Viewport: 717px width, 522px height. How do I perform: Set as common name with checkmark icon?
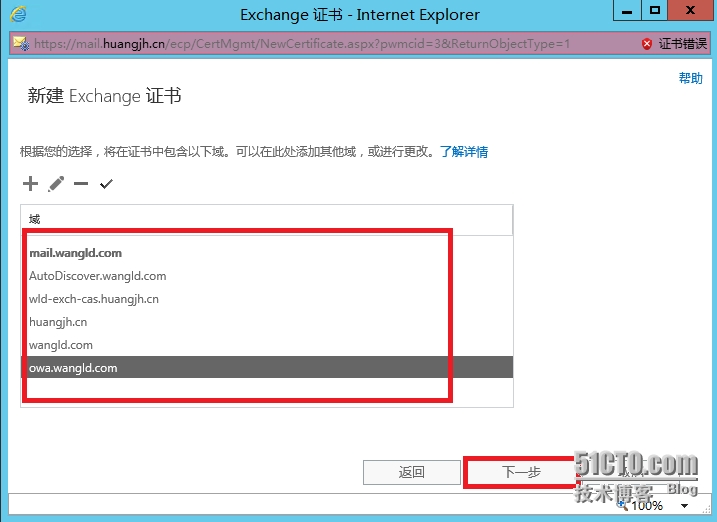106,184
